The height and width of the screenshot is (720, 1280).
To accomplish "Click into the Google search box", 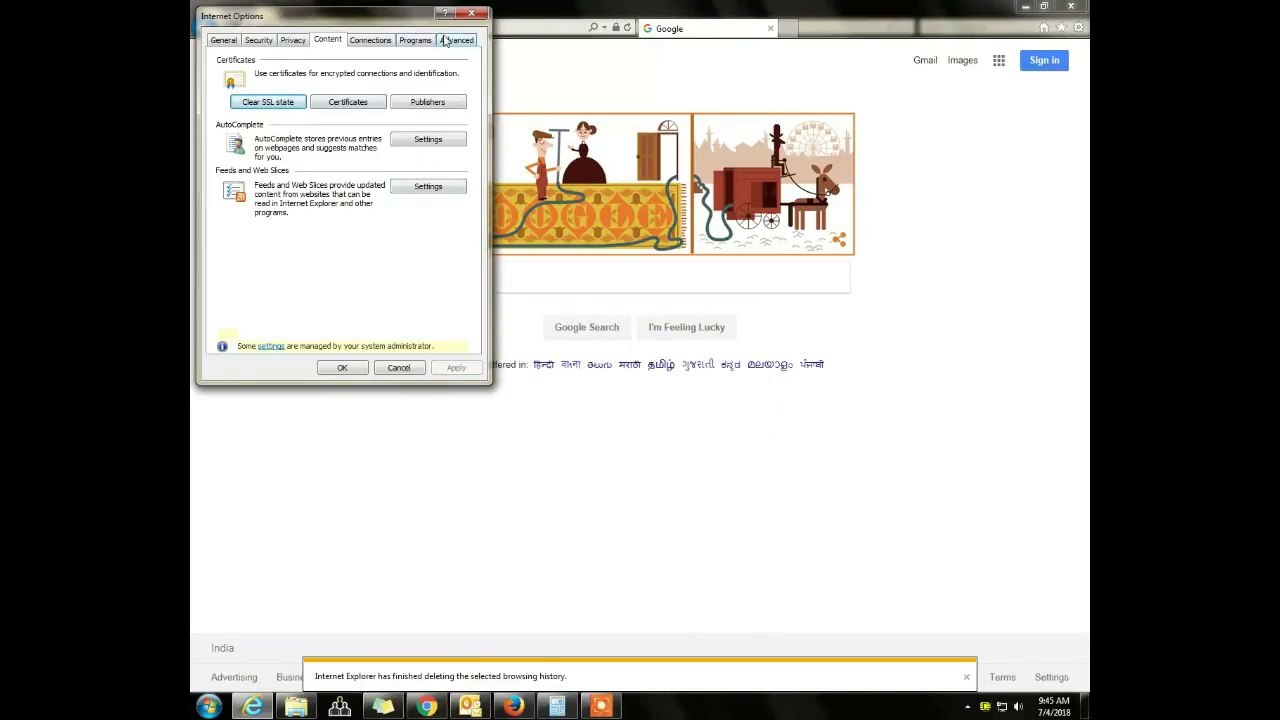I will coord(671,279).
